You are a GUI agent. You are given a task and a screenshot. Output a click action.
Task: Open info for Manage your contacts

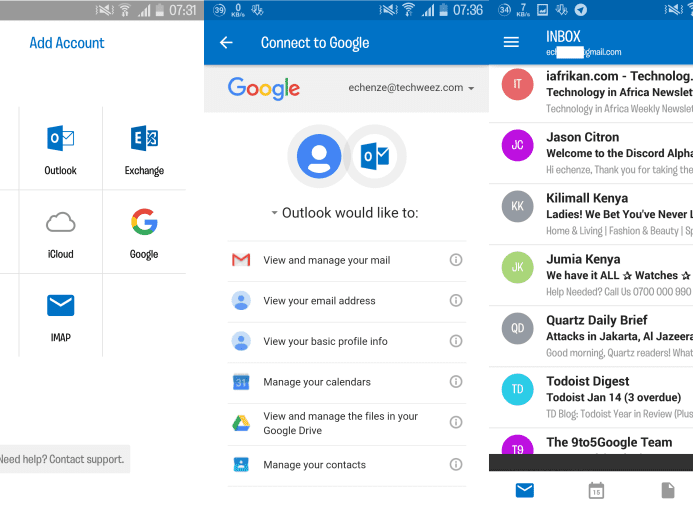pos(456,464)
